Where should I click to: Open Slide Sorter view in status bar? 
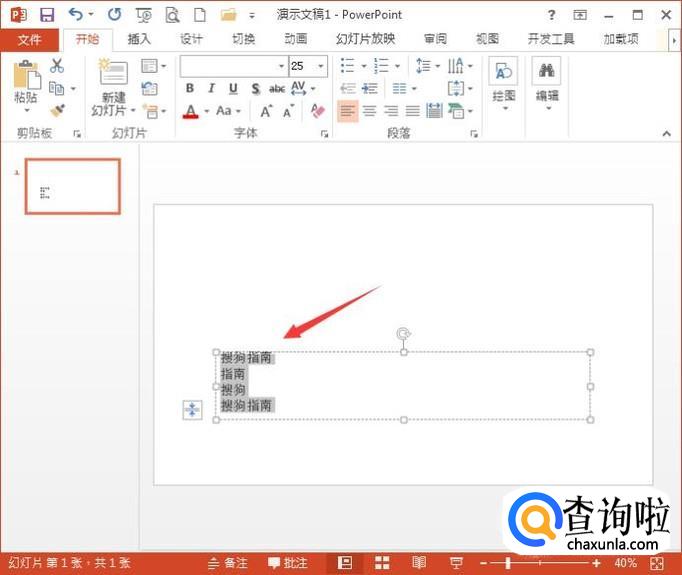[x=382, y=563]
